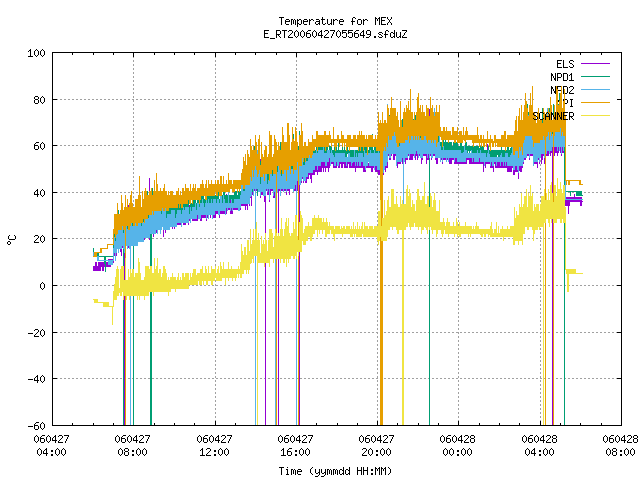The height and width of the screenshot is (480, 640).
Task: Click the green NPD1 legend line sample
Action: 595,76
